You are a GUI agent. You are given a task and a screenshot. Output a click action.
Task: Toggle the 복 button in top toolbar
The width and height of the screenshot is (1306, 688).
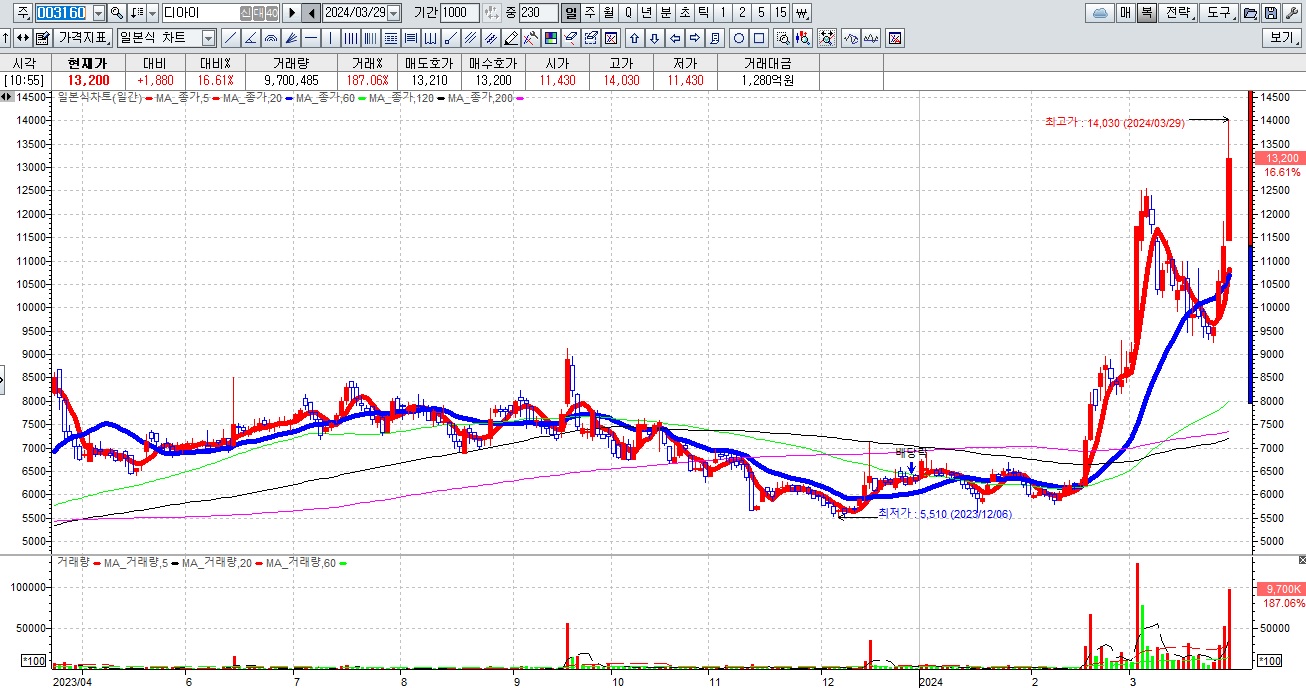click(1147, 13)
